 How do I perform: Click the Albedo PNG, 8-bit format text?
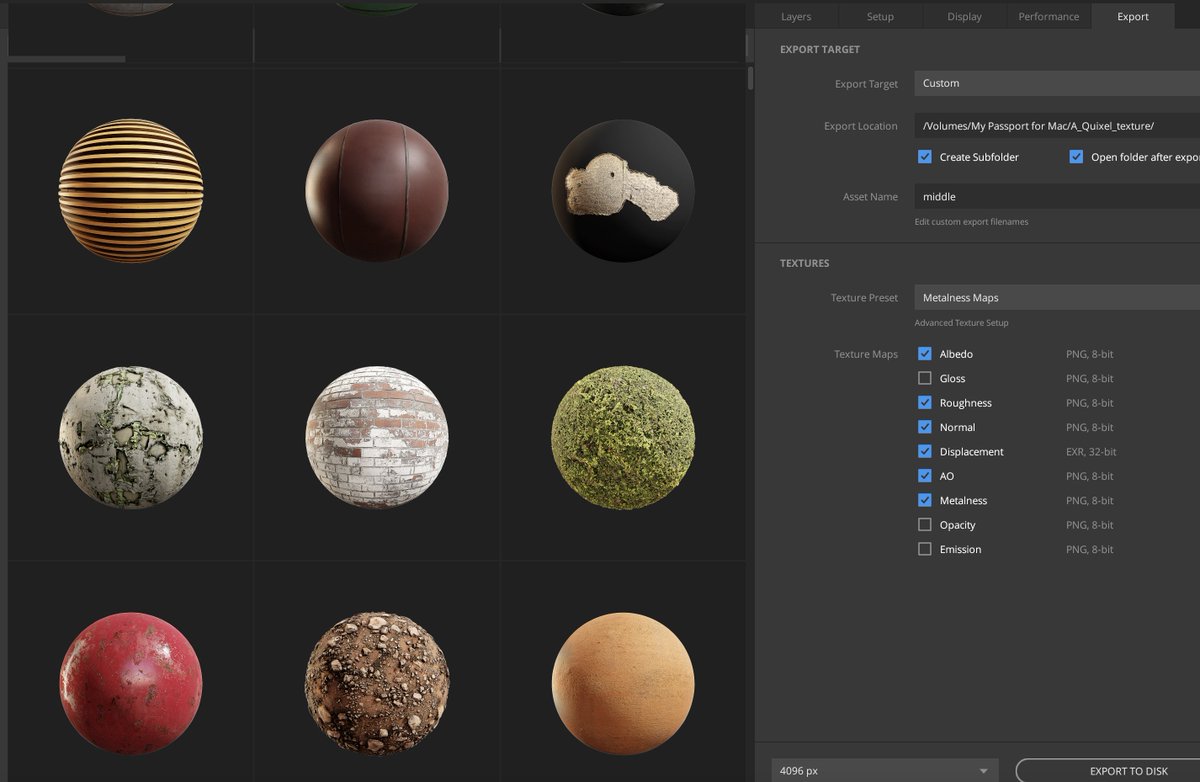(1089, 354)
